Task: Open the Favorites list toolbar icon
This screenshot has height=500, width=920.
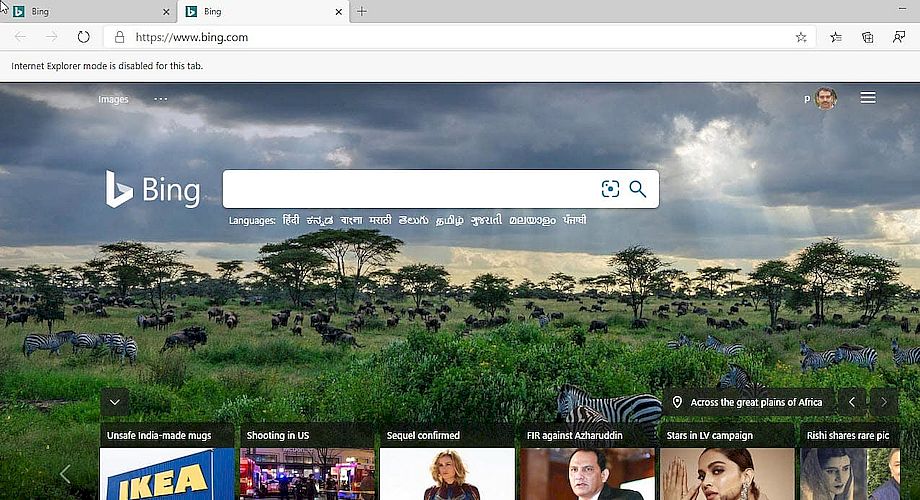Action: 836,37
